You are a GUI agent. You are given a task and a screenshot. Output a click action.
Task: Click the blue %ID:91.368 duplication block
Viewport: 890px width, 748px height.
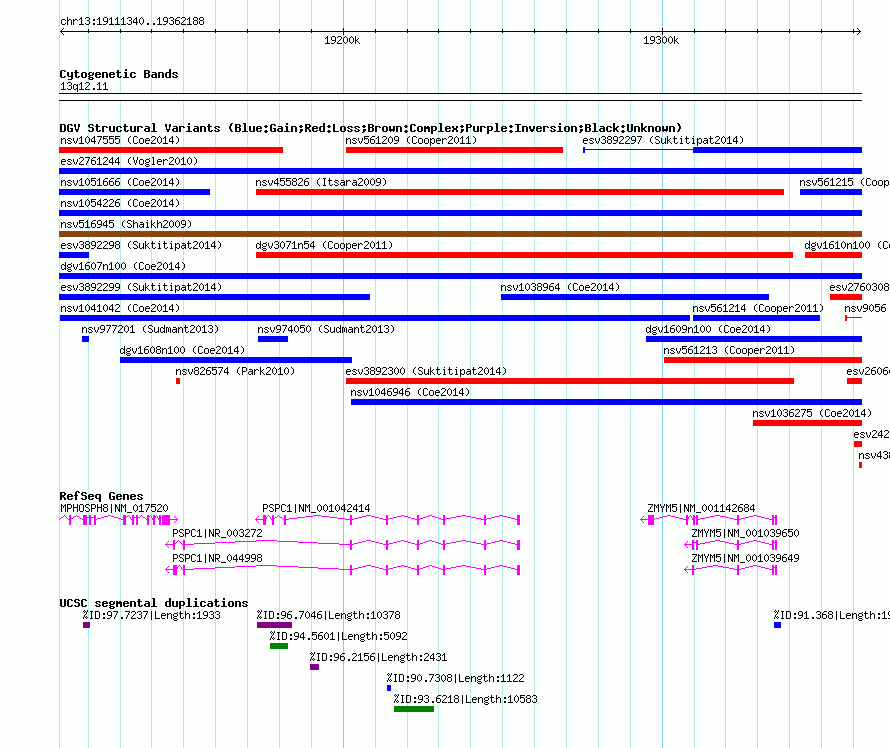(778, 625)
